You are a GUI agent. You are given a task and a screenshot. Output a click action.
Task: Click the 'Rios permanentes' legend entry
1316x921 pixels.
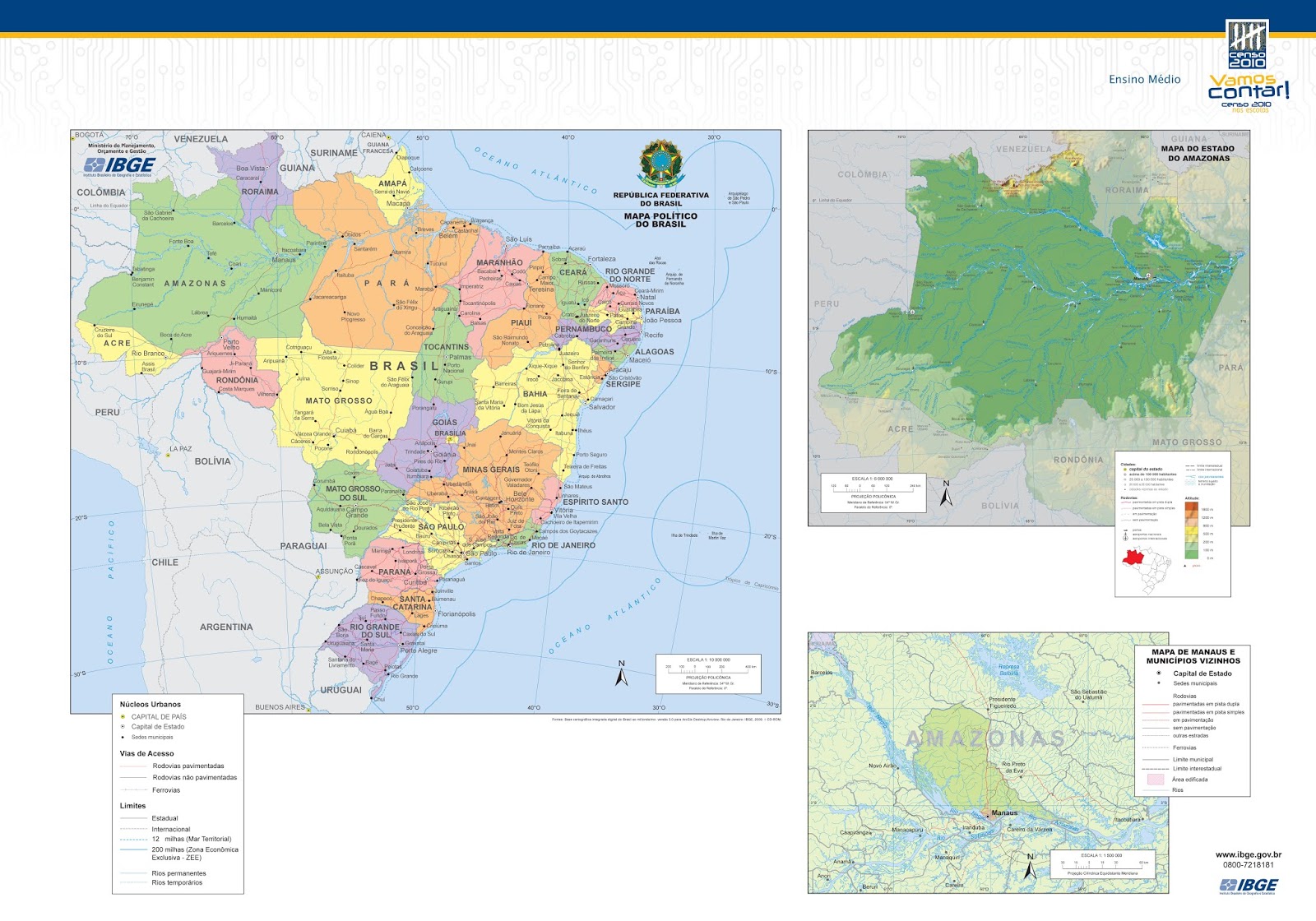pos(178,873)
